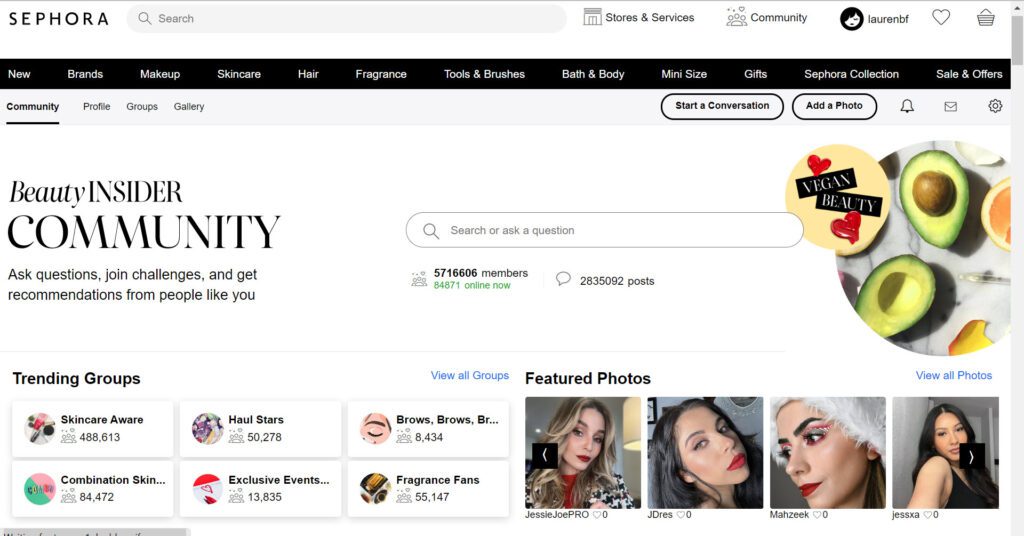Screen dimensions: 1024x536
Task: Open the Loves heart icon
Action: click(941, 17)
